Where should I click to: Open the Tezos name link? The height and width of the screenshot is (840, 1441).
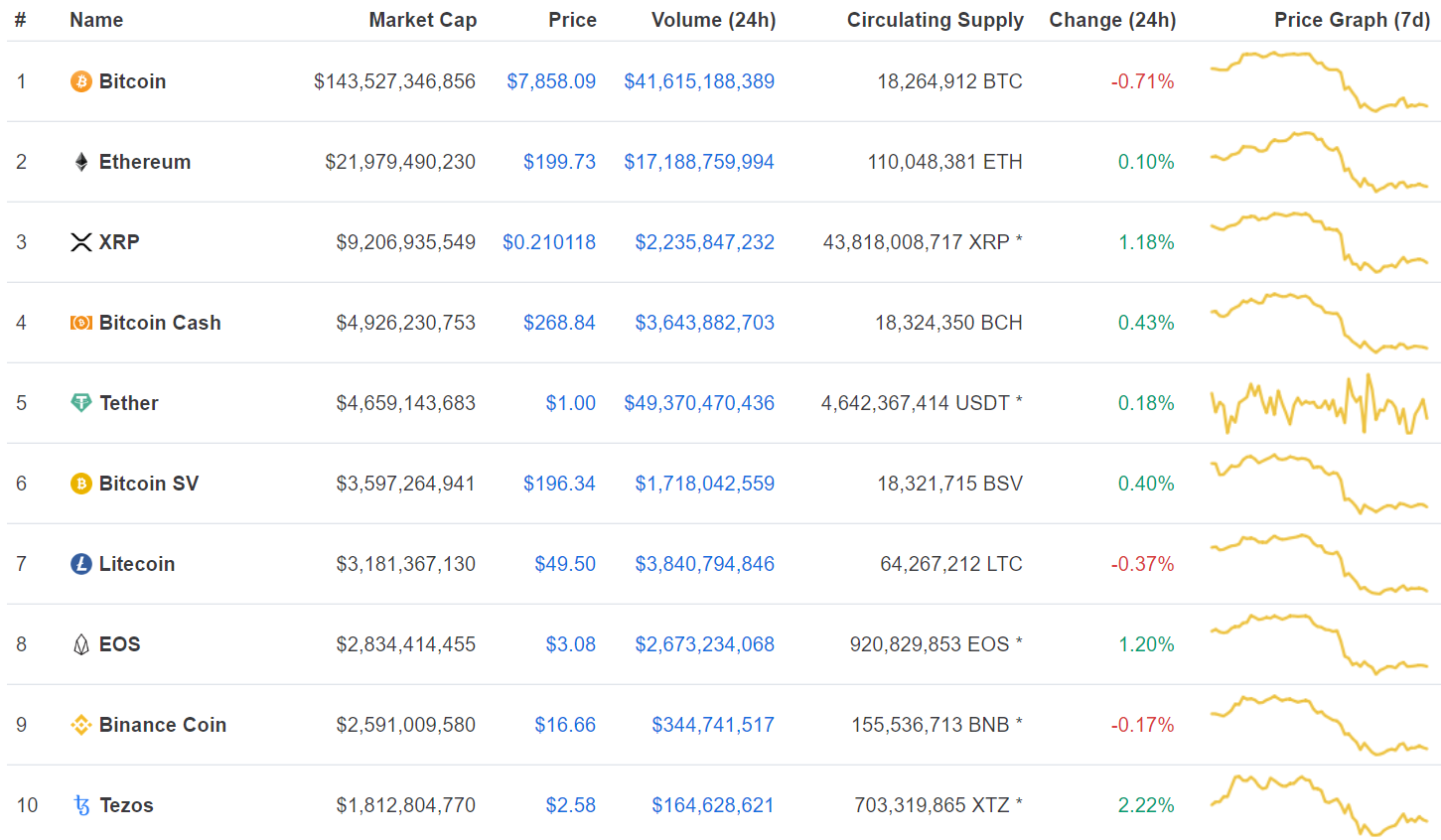[x=127, y=805]
